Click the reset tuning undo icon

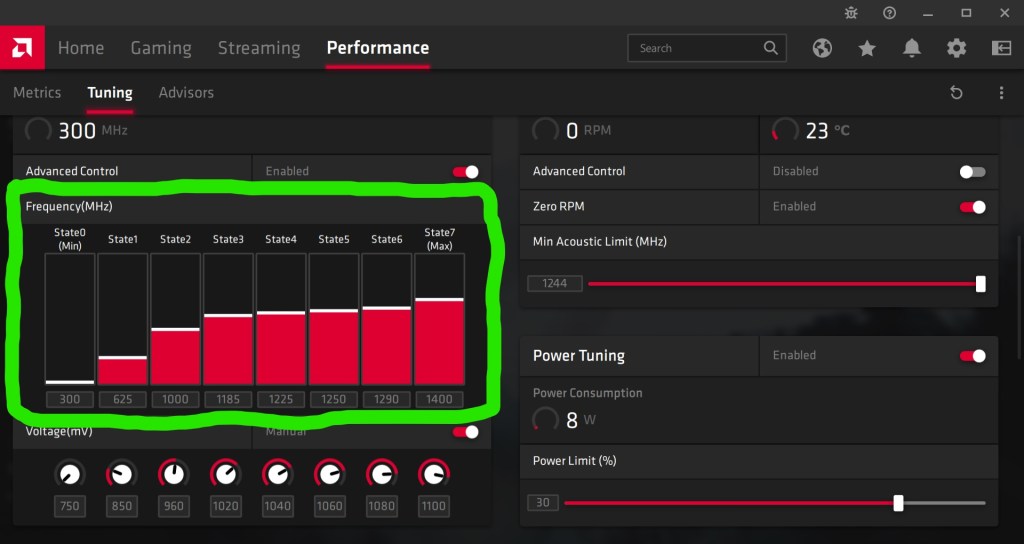click(956, 93)
